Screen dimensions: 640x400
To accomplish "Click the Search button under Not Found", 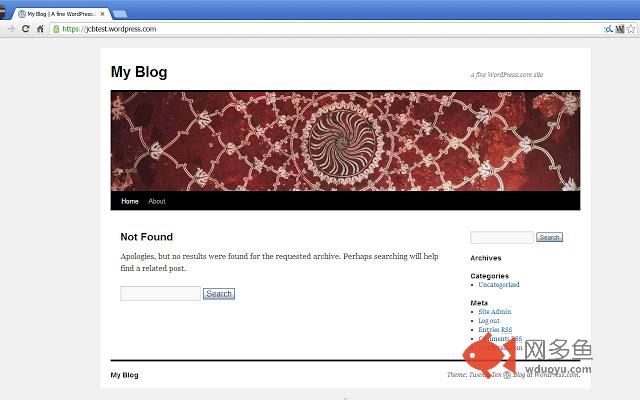I will (219, 293).
